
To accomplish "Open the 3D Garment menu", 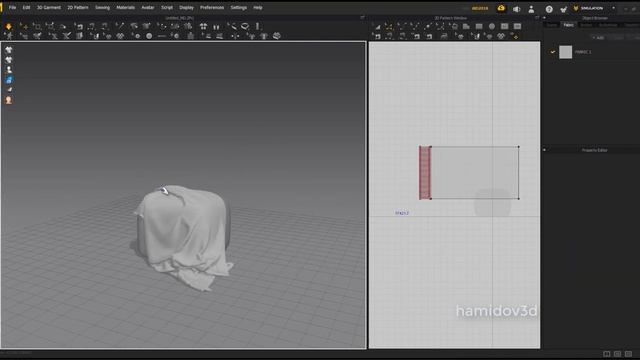I will pyautogui.click(x=49, y=8).
